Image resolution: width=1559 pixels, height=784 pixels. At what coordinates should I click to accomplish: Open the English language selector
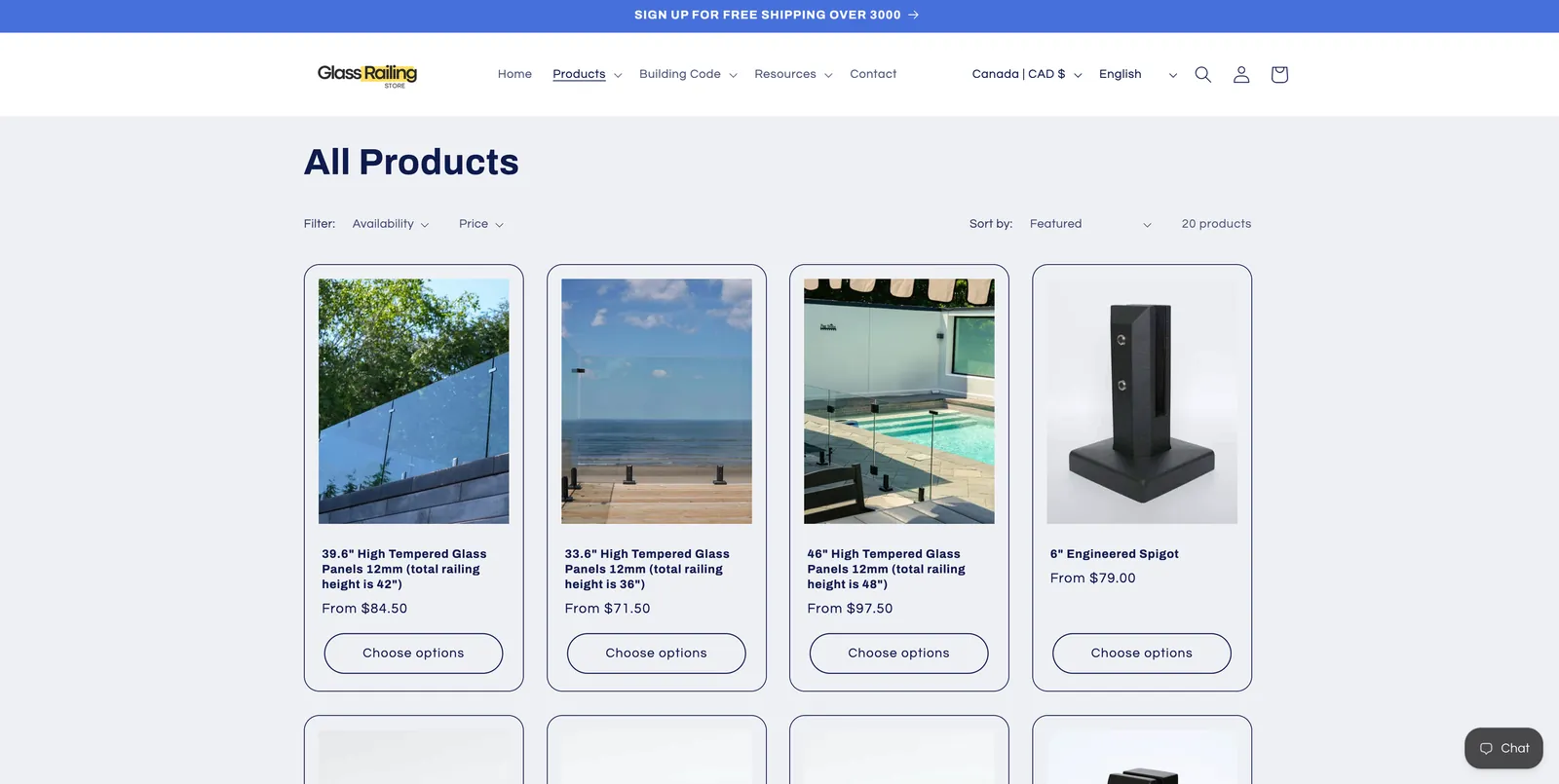click(1138, 74)
